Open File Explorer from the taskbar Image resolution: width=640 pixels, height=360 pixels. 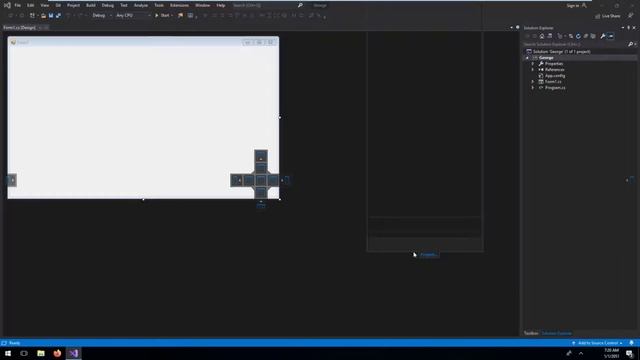tap(41, 353)
